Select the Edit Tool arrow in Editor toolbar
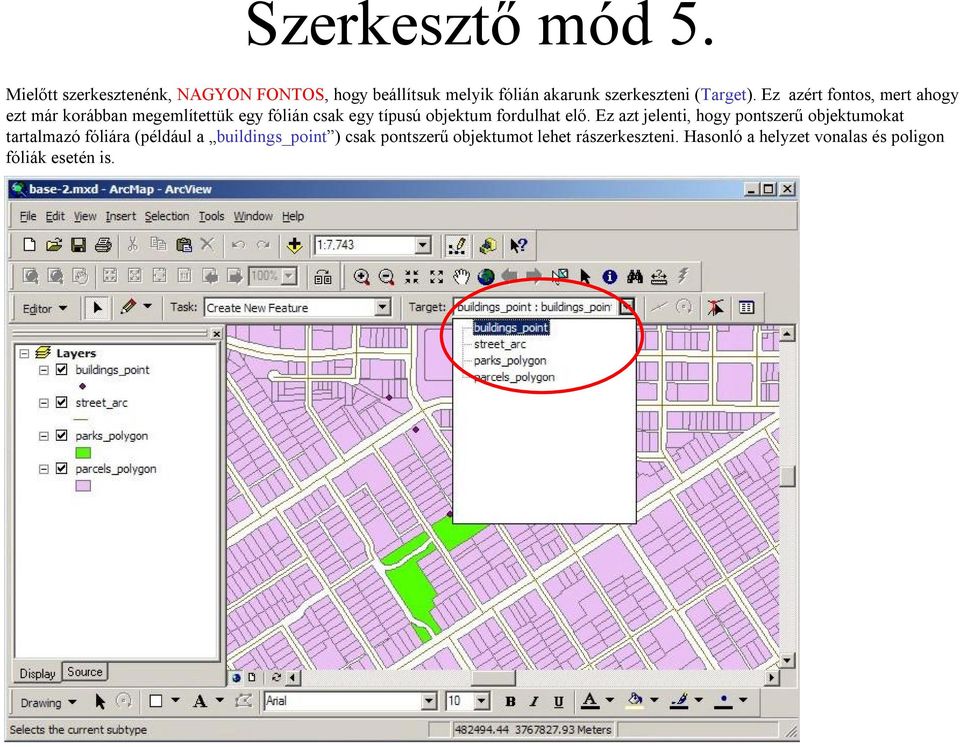This screenshot has width=960, height=747. pyautogui.click(x=97, y=307)
